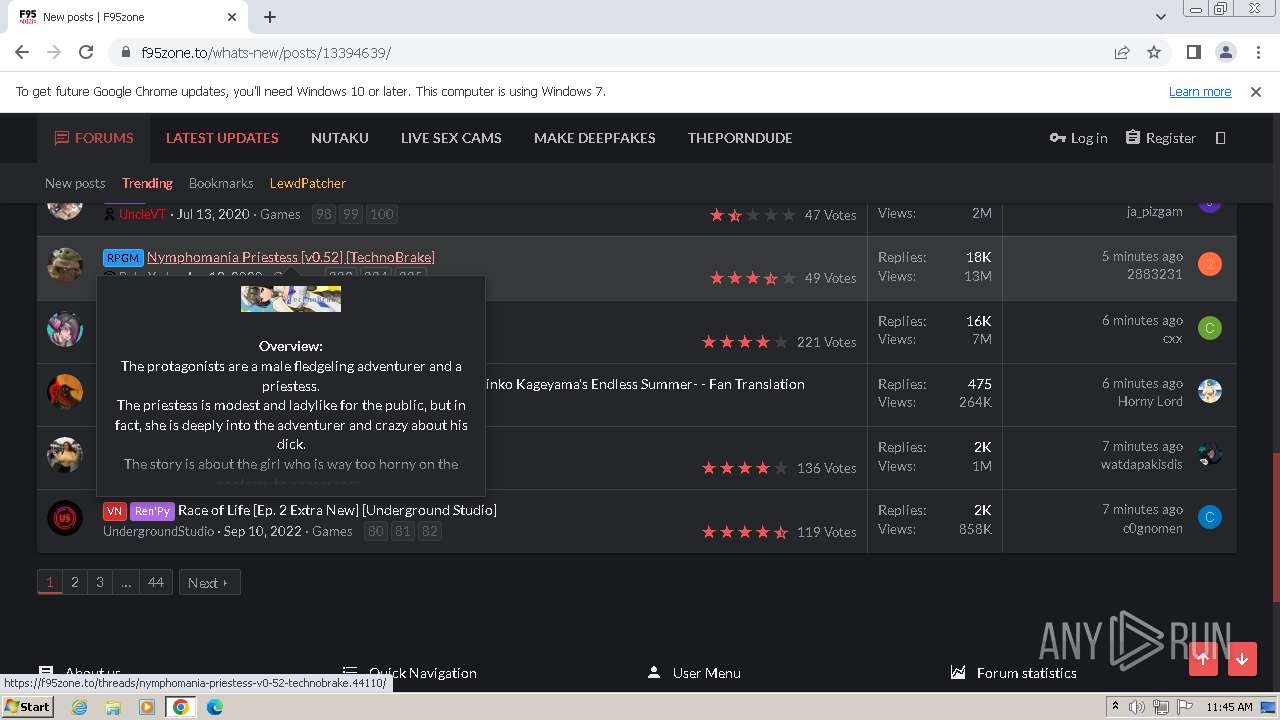
Task: Show hidden tray icons arrow
Action: 1115,707
